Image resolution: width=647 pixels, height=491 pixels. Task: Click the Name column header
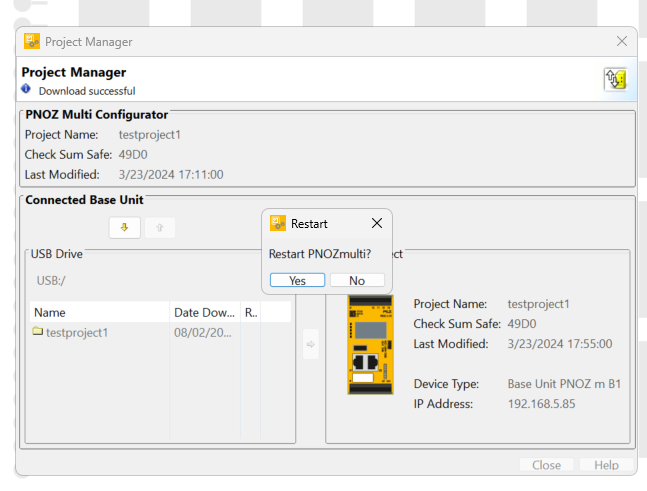[99, 312]
